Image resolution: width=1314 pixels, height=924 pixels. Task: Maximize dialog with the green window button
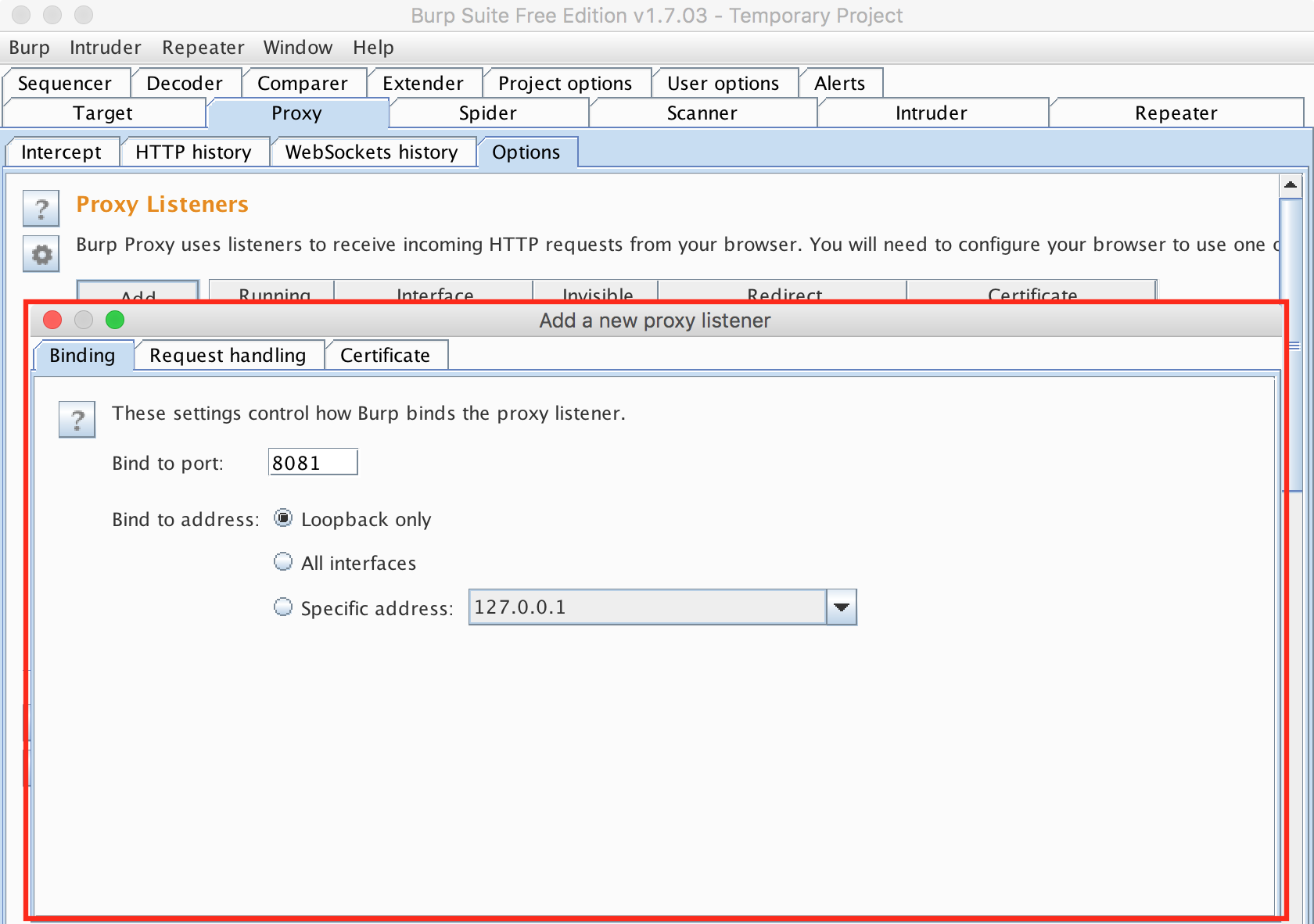tap(115, 320)
